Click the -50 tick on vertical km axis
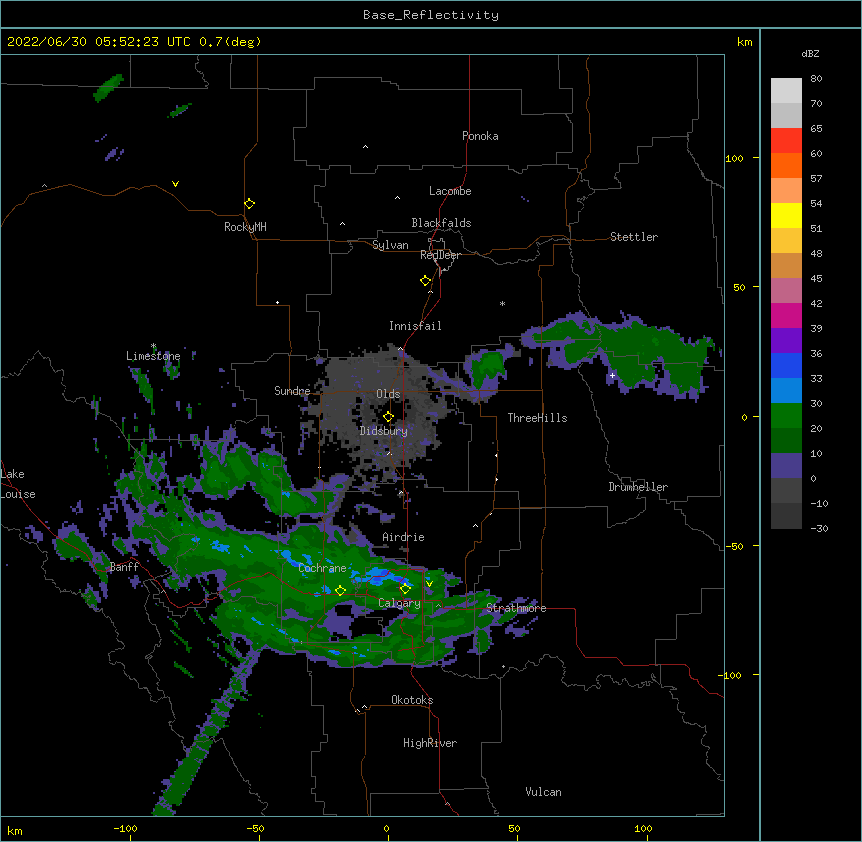This screenshot has width=862, height=842. tap(734, 546)
